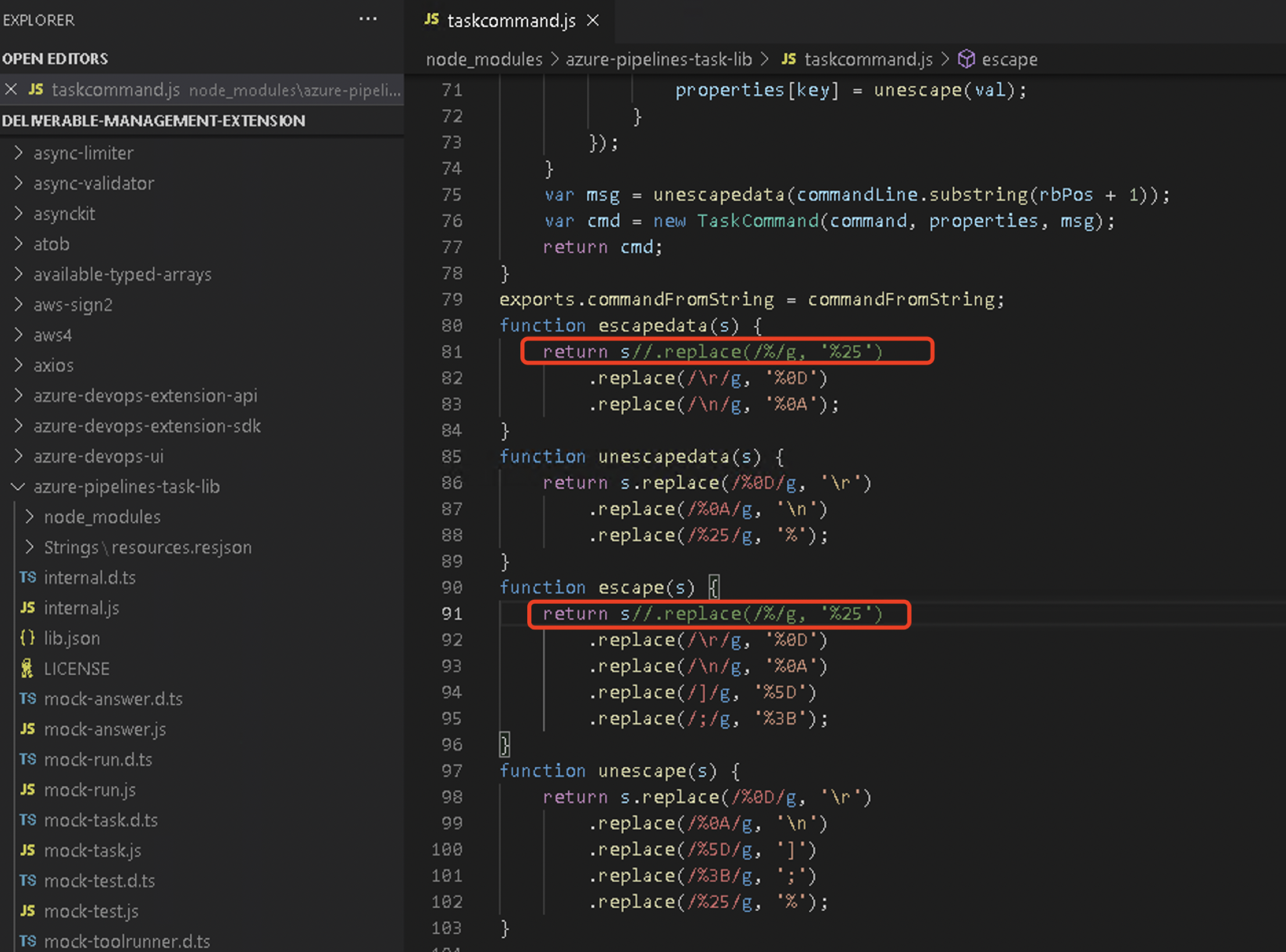Collapse the OPEN EDITORS section header
Viewport: 1286px width, 952px height.
(55, 59)
